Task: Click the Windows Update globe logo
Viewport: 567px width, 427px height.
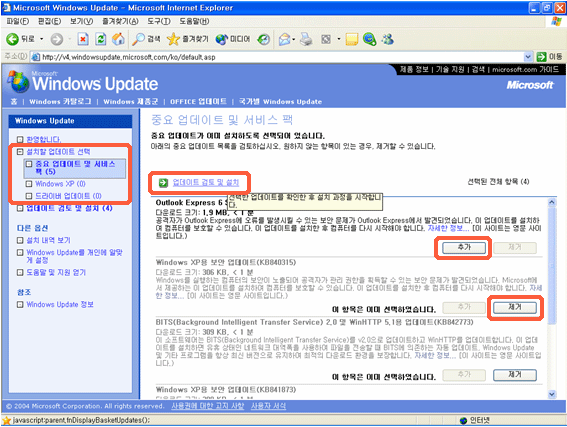Action: (19, 82)
